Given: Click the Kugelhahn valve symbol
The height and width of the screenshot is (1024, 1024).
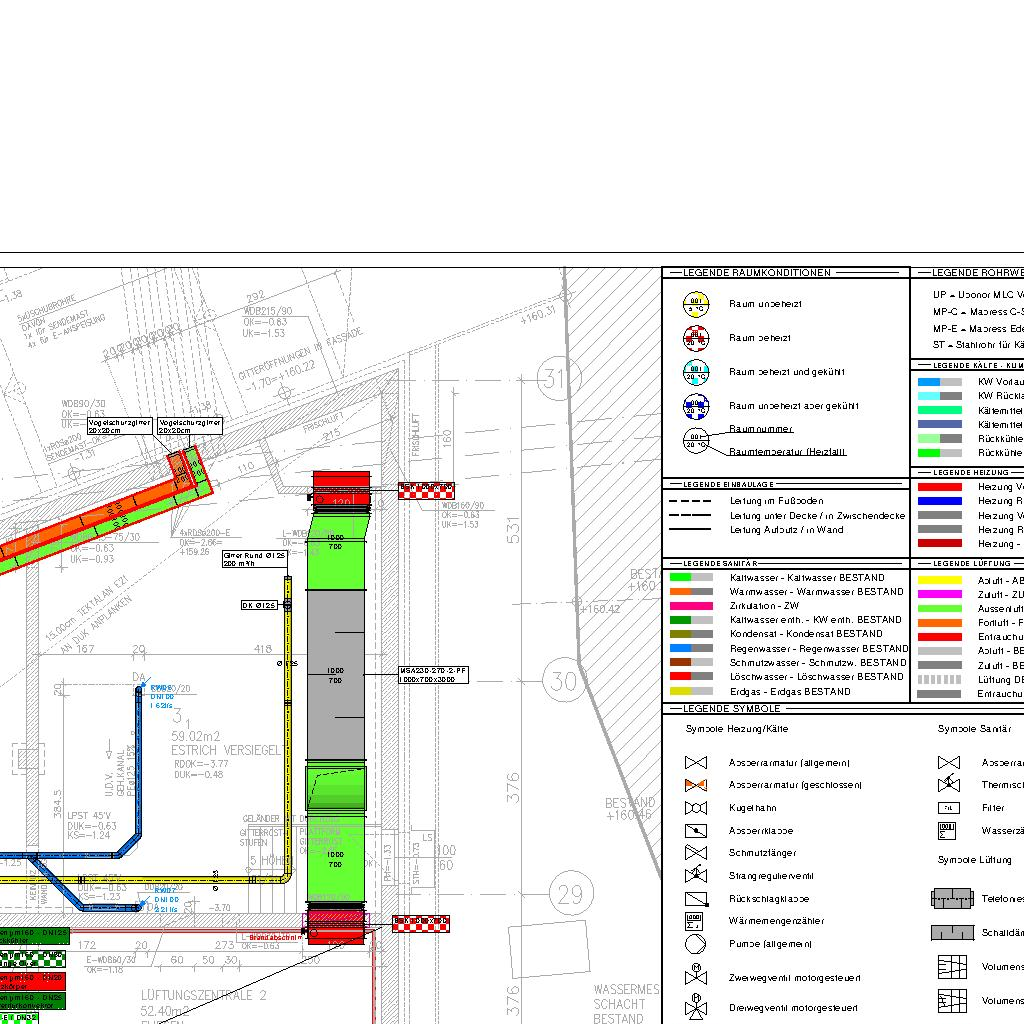Looking at the screenshot, I should (696, 808).
